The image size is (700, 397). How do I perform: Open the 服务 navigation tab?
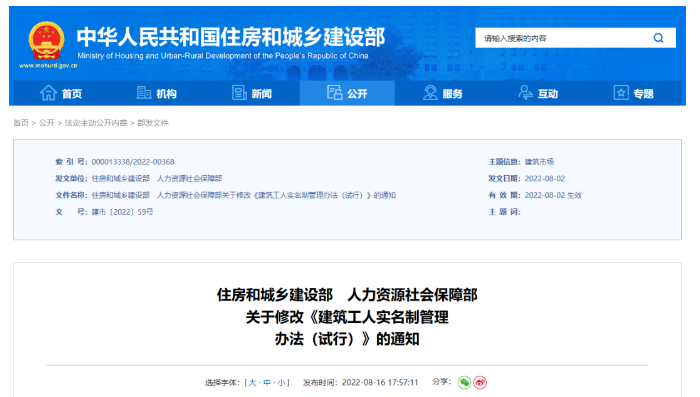coord(442,93)
